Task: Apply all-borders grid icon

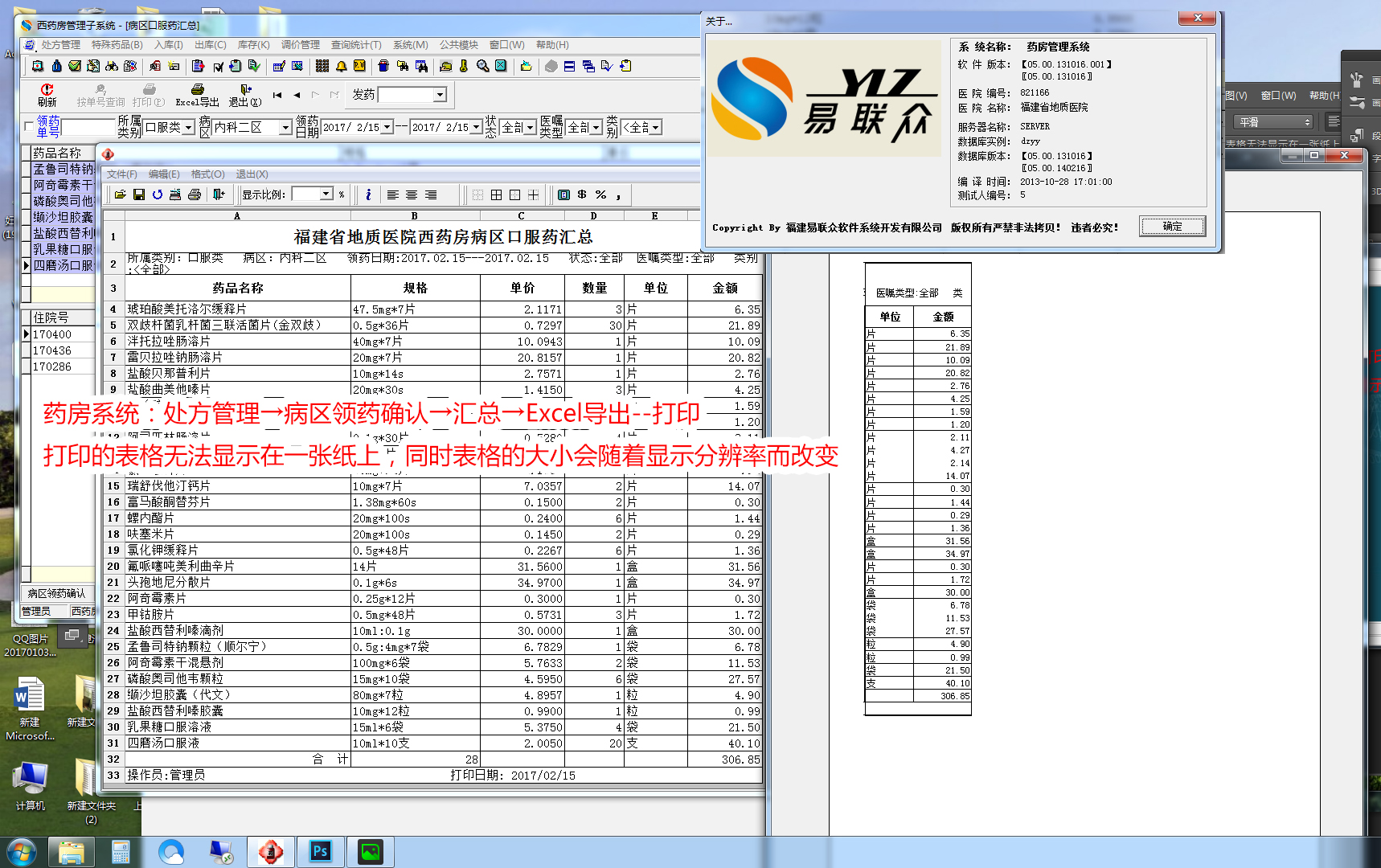Action: pos(496,194)
